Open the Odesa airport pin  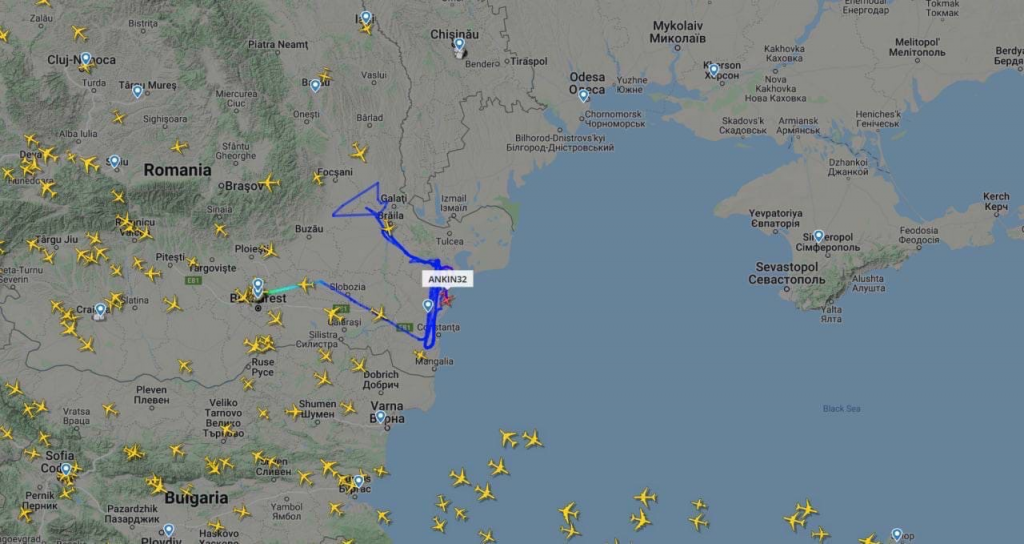pyautogui.click(x=583, y=96)
